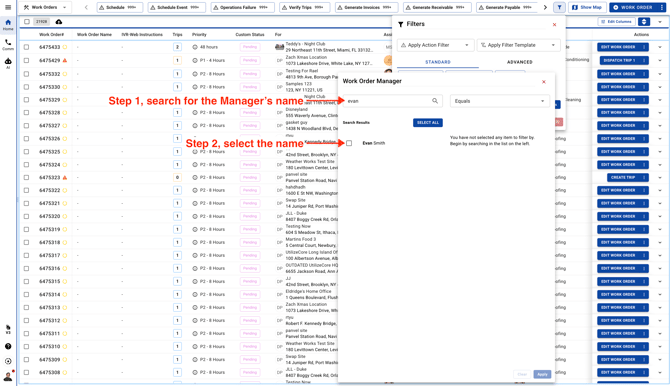The height and width of the screenshot is (386, 670).
Task: Select row checkbox for order 6475316
Action: pos(26,268)
